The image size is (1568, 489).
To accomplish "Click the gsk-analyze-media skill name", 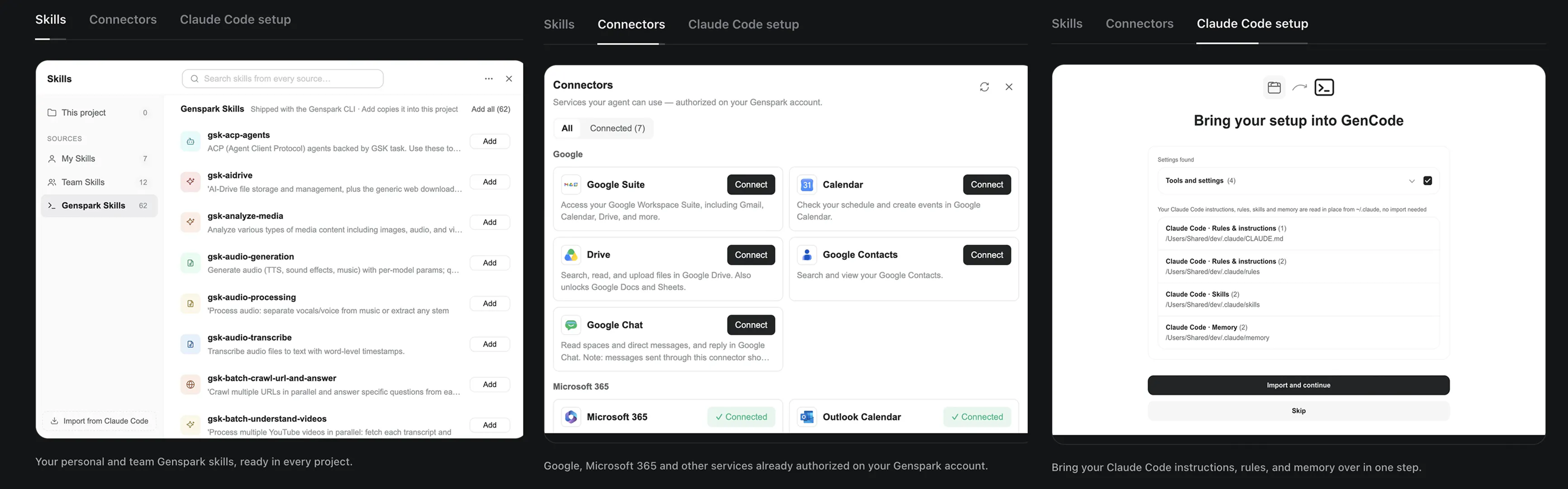I will 245,216.
